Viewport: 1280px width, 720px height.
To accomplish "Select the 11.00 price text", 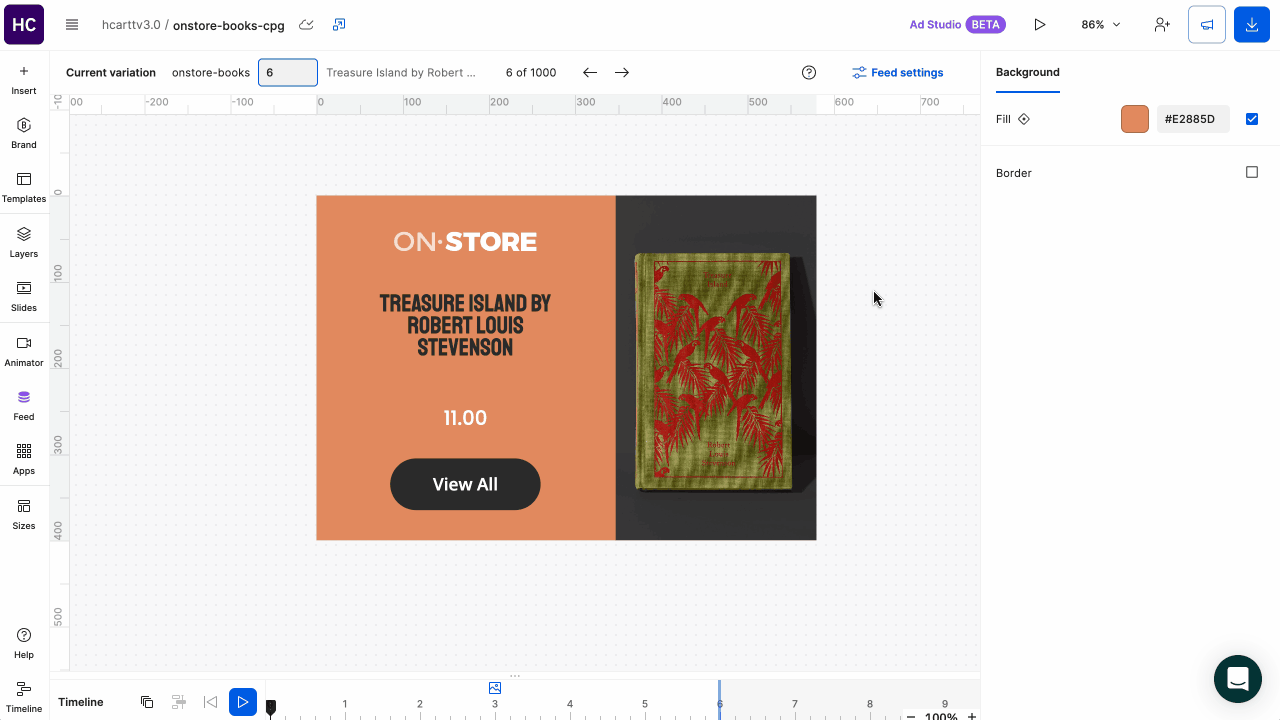I will (465, 418).
